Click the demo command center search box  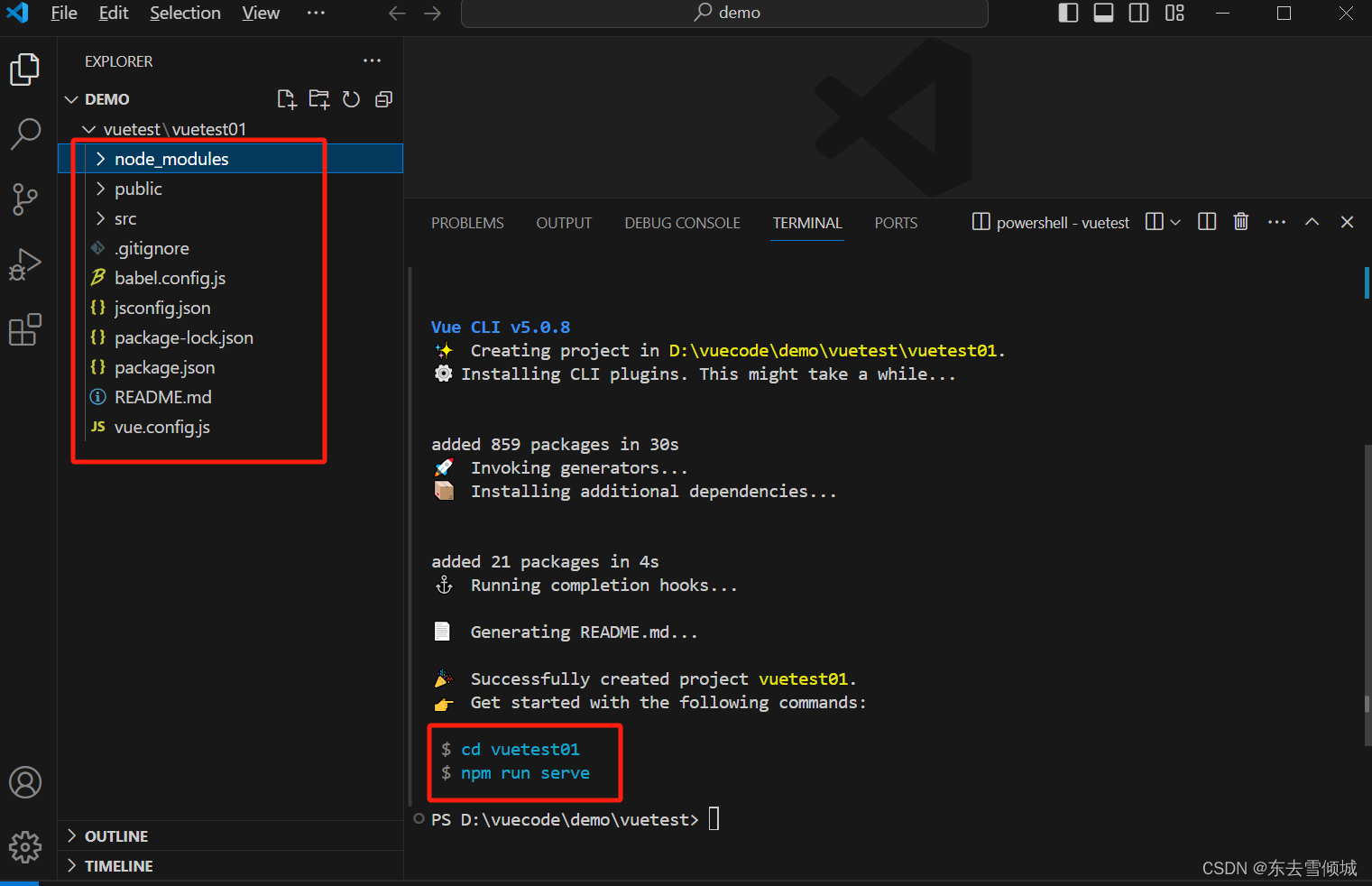point(724,13)
